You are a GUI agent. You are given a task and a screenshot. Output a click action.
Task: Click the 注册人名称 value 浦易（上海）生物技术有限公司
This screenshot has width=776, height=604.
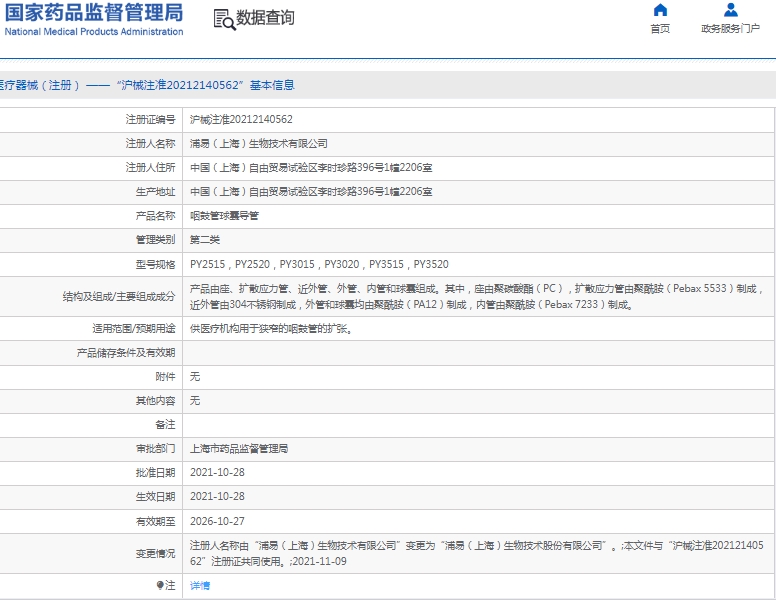[x=259, y=144]
